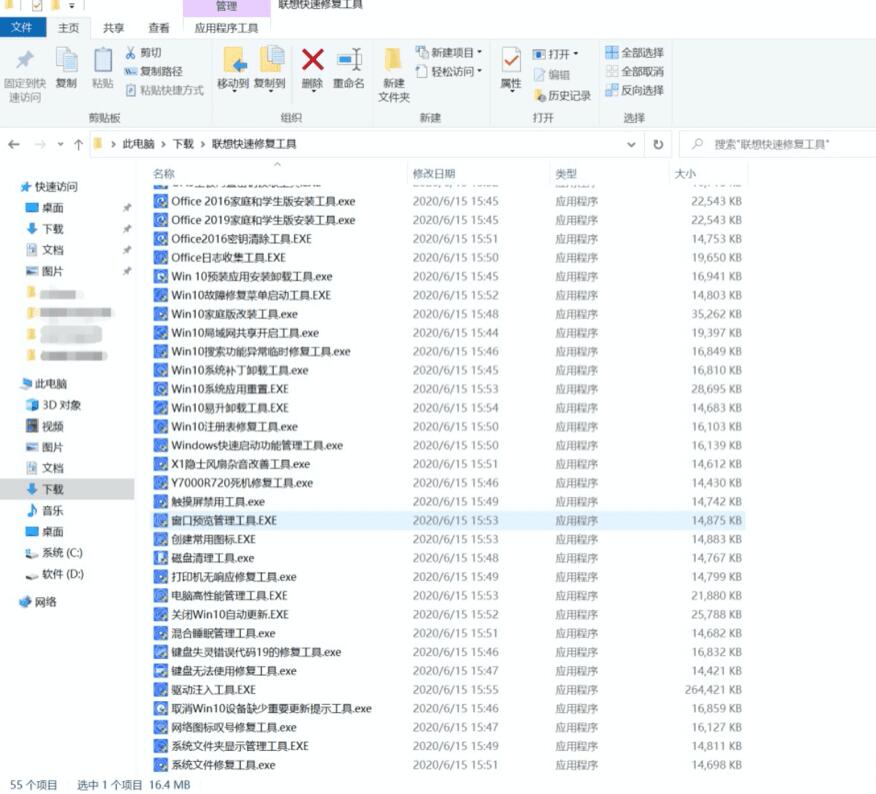
Task: Go back with the left arrow
Action: [x=15, y=144]
